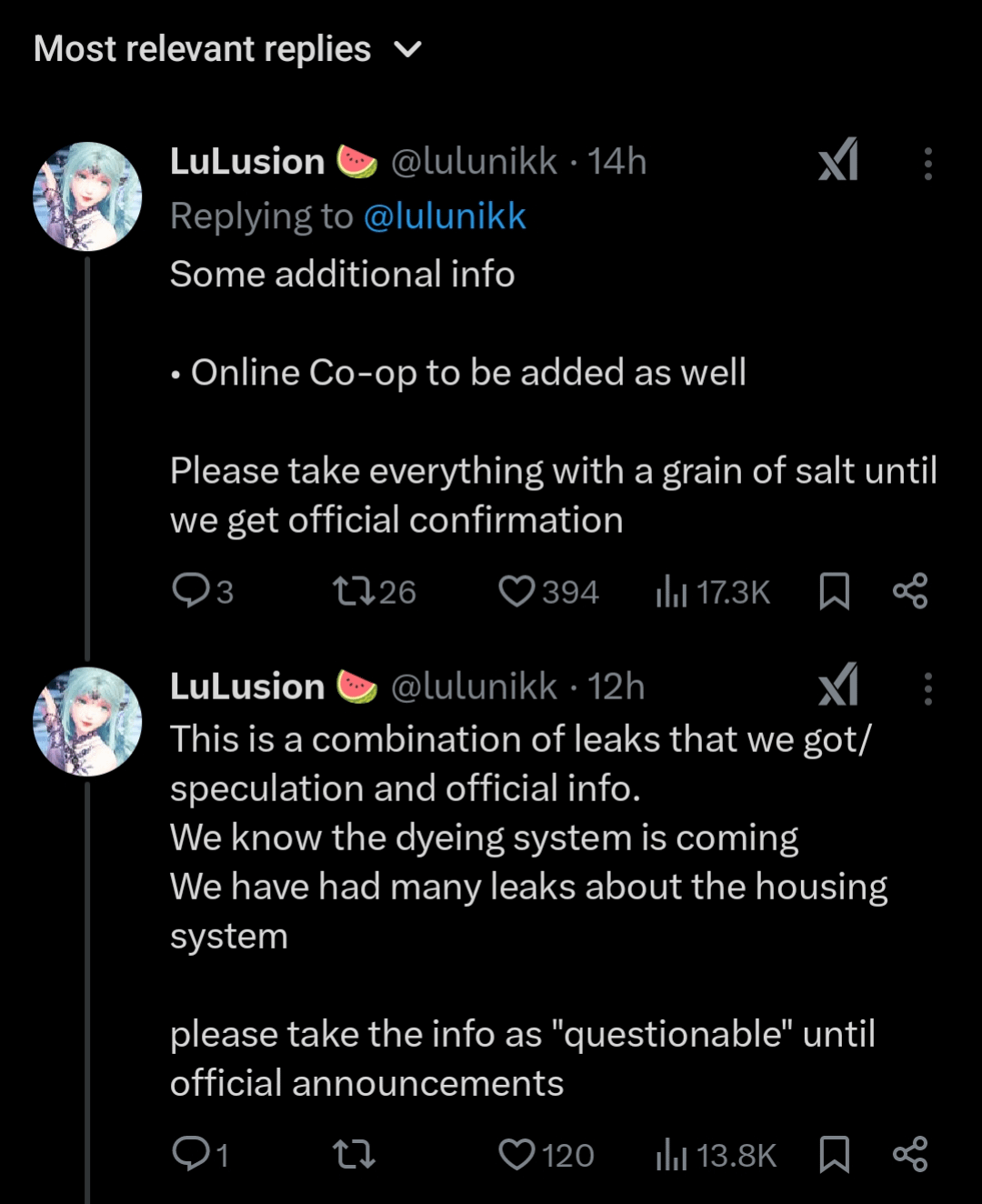
Task: Repost the 'combination of leaks' tweet
Action: point(354,1155)
